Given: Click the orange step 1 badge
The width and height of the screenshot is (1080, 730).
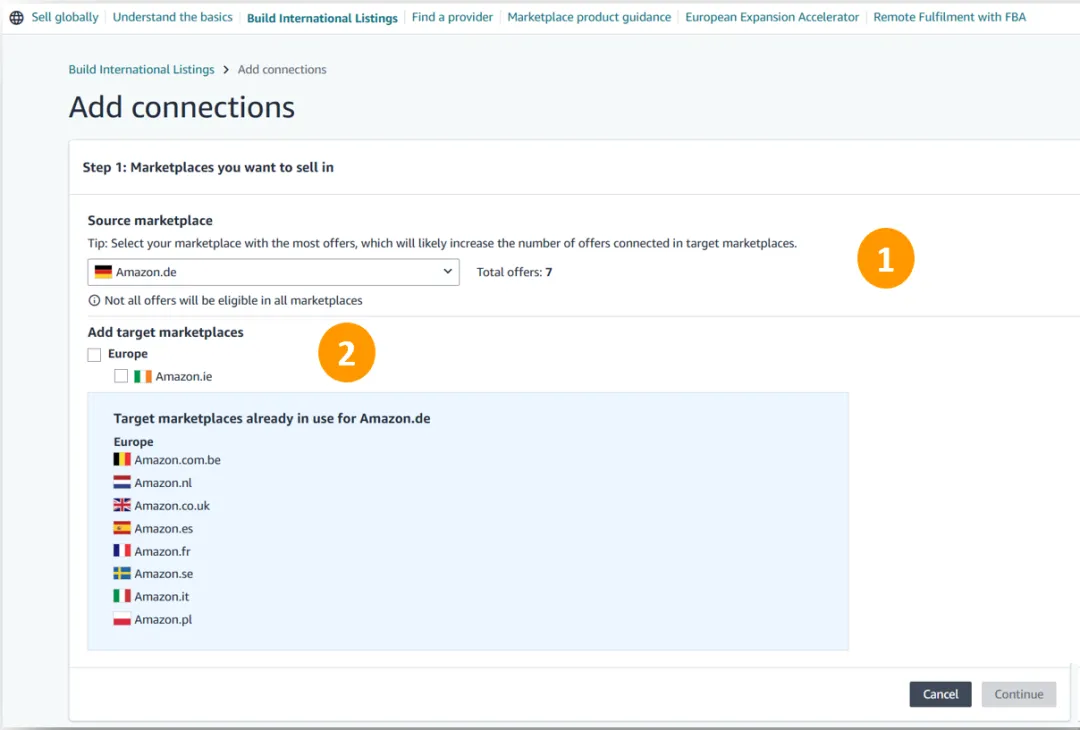Looking at the screenshot, I should click(885, 259).
